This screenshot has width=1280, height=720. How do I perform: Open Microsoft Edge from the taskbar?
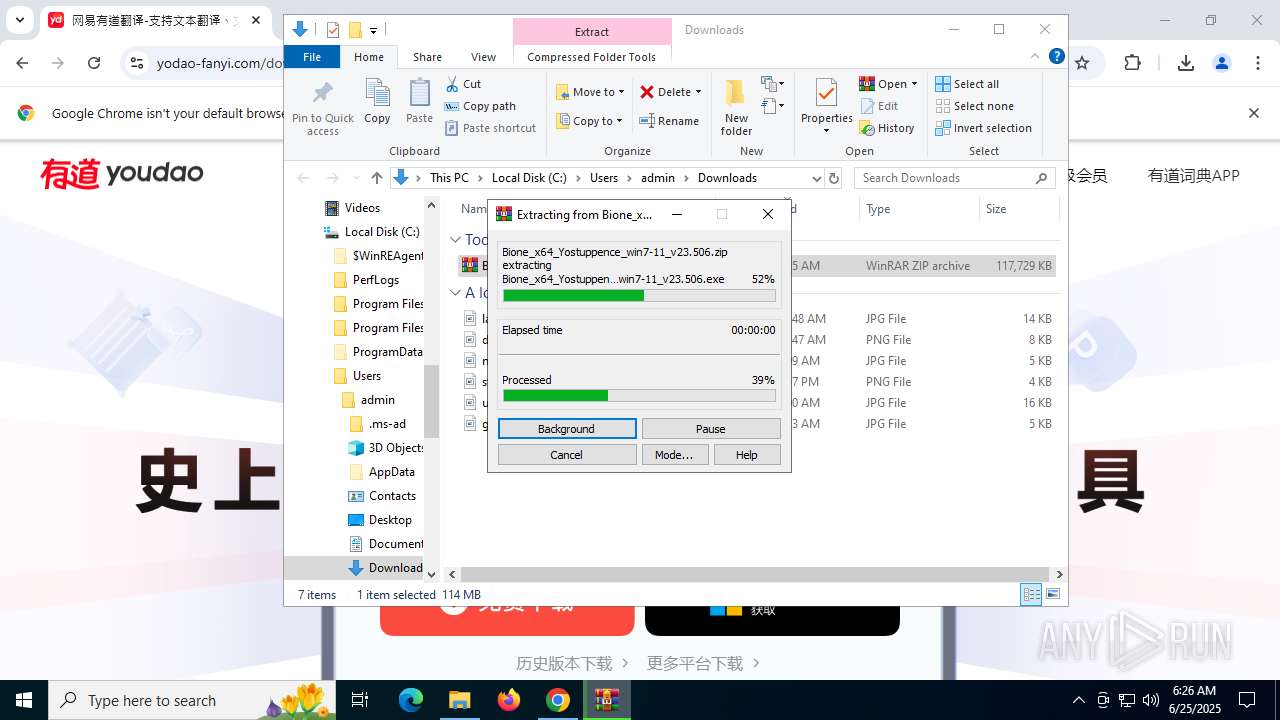click(x=410, y=700)
